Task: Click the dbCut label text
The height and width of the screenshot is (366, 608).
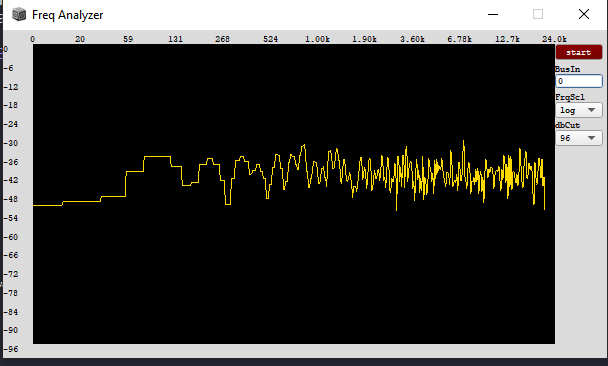Action: tap(568, 125)
